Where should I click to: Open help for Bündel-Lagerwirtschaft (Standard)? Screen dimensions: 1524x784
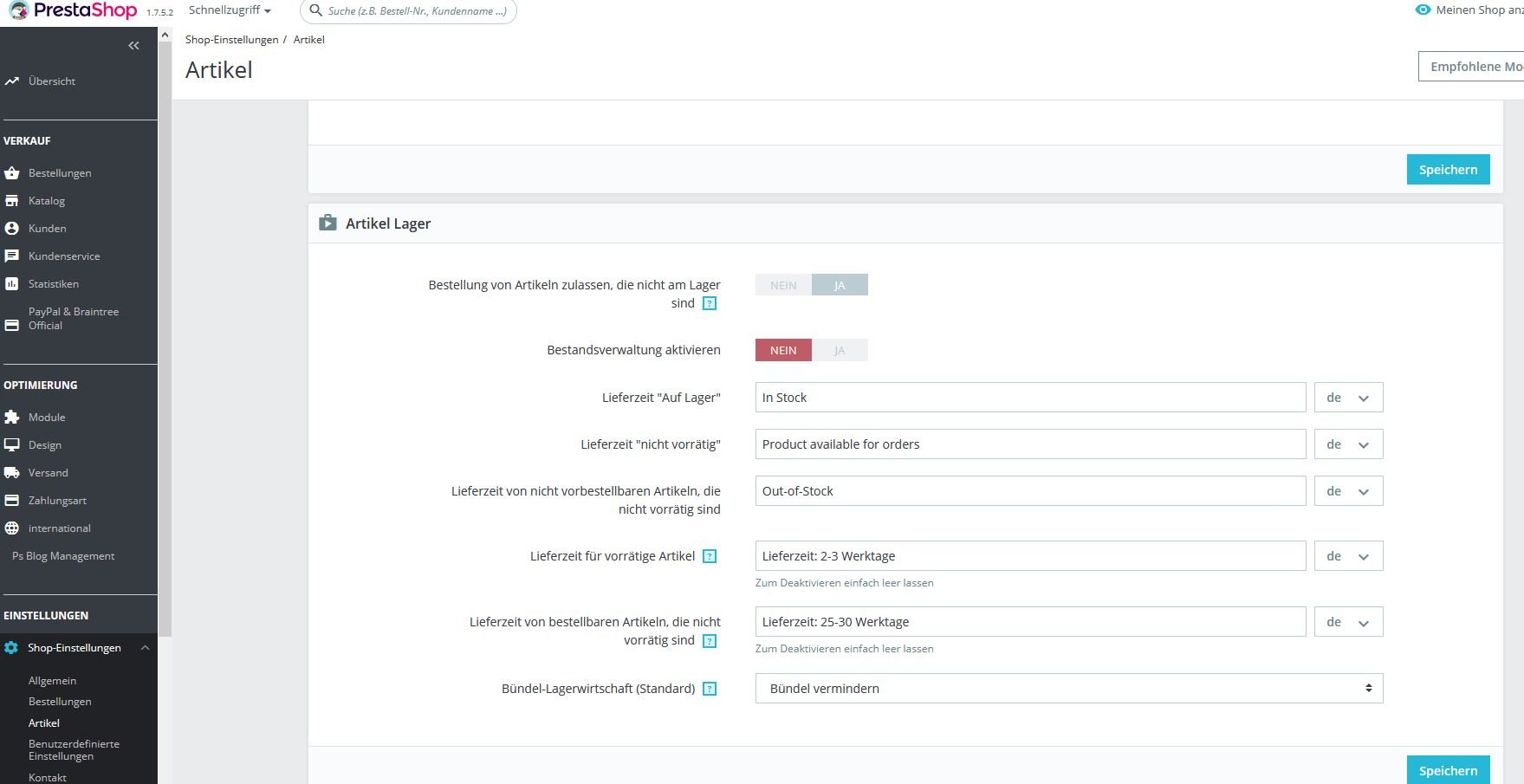(x=710, y=690)
